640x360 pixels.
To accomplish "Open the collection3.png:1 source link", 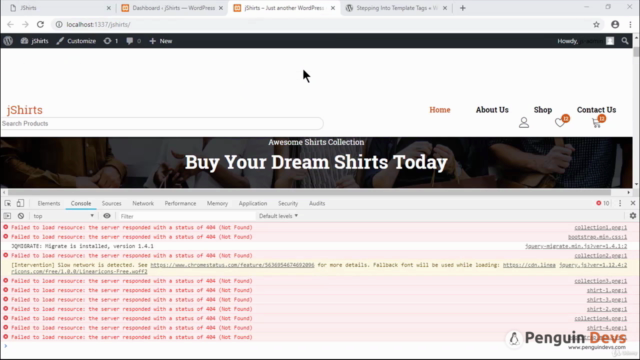I will coord(600,281).
